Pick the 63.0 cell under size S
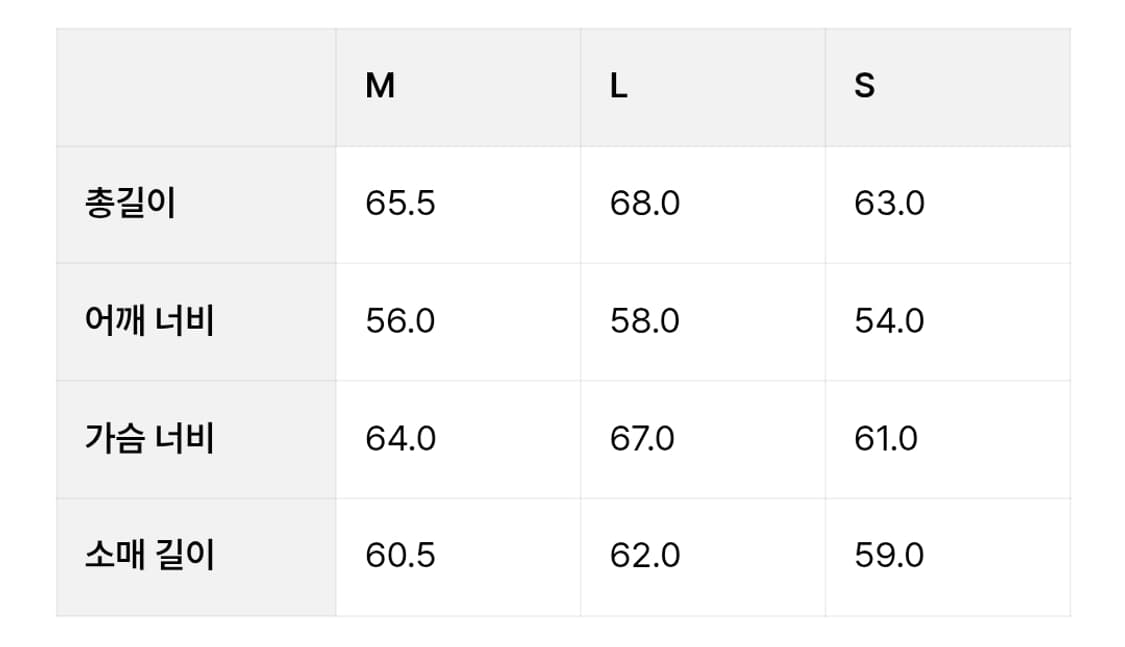The width and height of the screenshot is (1125, 647). coord(889,204)
